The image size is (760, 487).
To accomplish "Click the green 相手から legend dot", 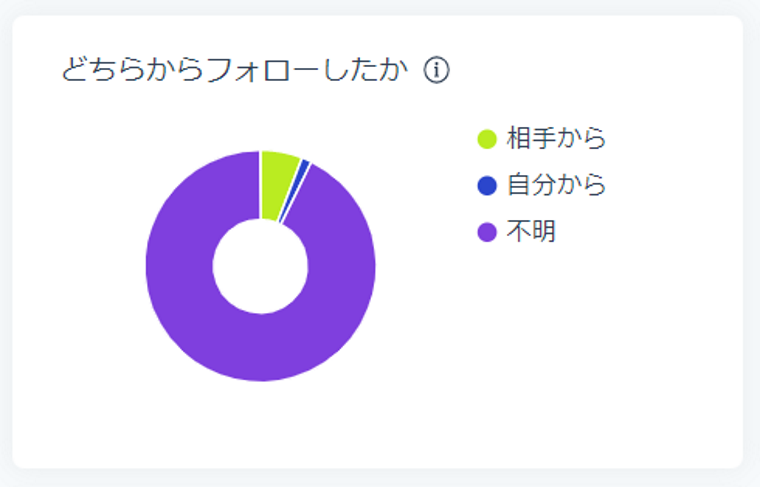I will 487,139.
